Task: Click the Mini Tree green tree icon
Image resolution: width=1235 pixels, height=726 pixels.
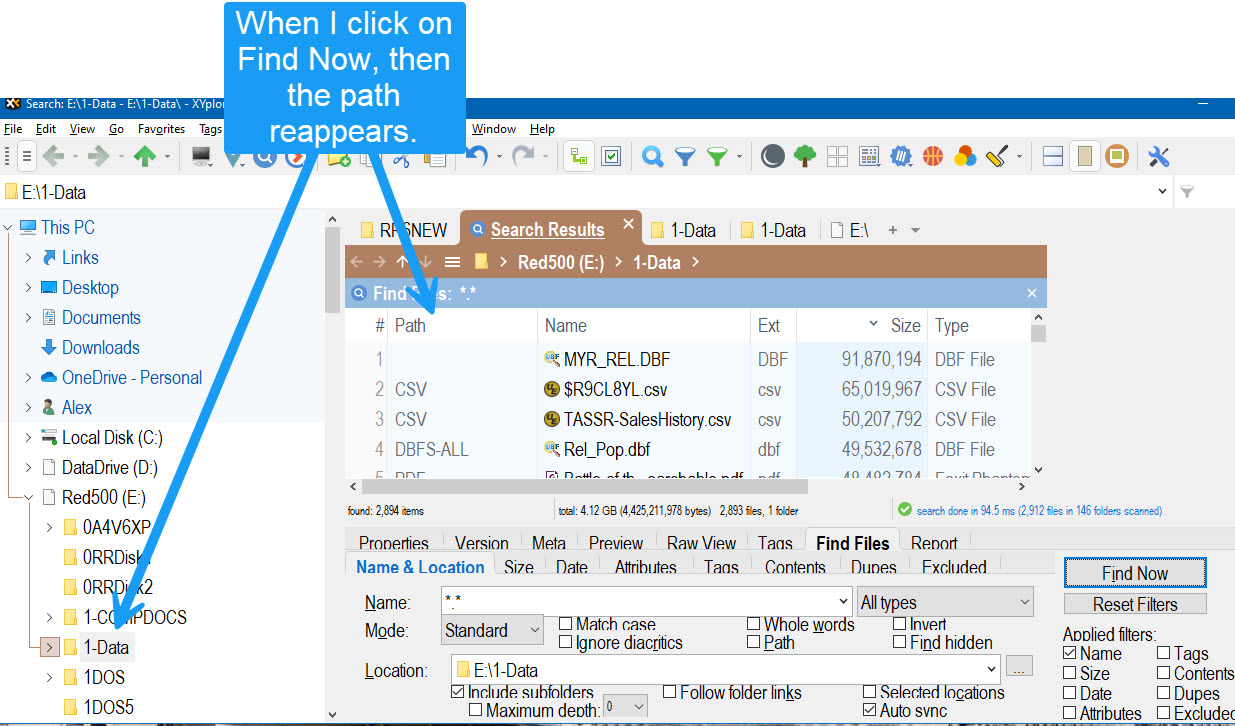Action: [x=805, y=157]
